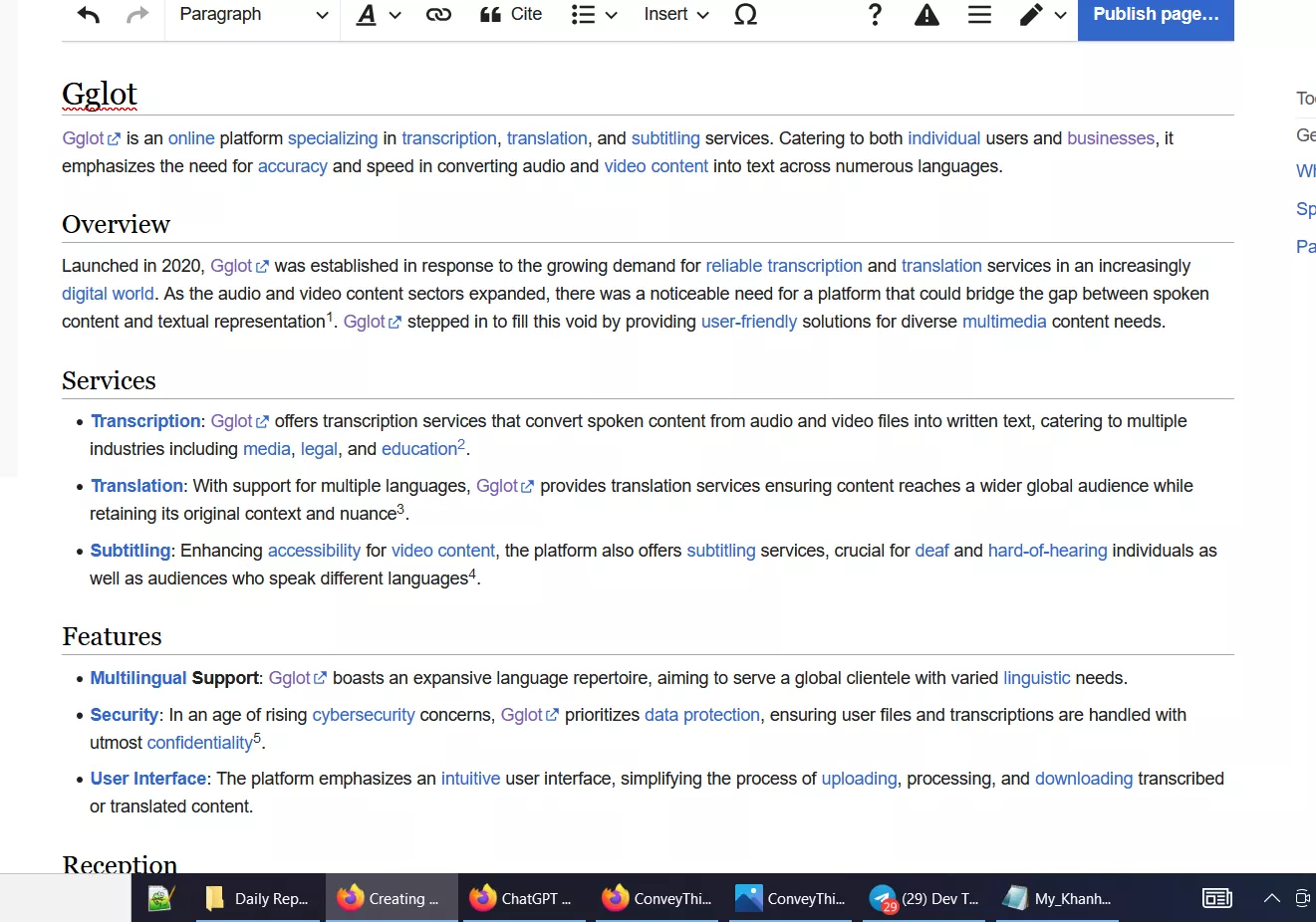The width and height of the screenshot is (1316, 922).
Task: Click the 'uploading' link
Action: pyautogui.click(x=859, y=779)
